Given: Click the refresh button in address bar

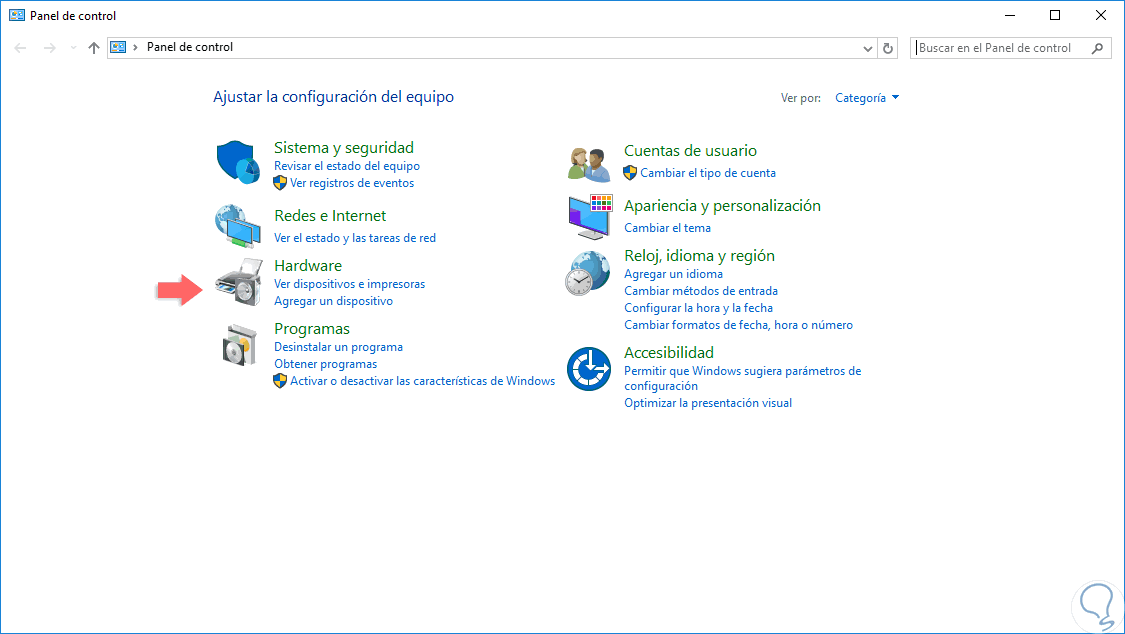Looking at the screenshot, I should pyautogui.click(x=888, y=48).
